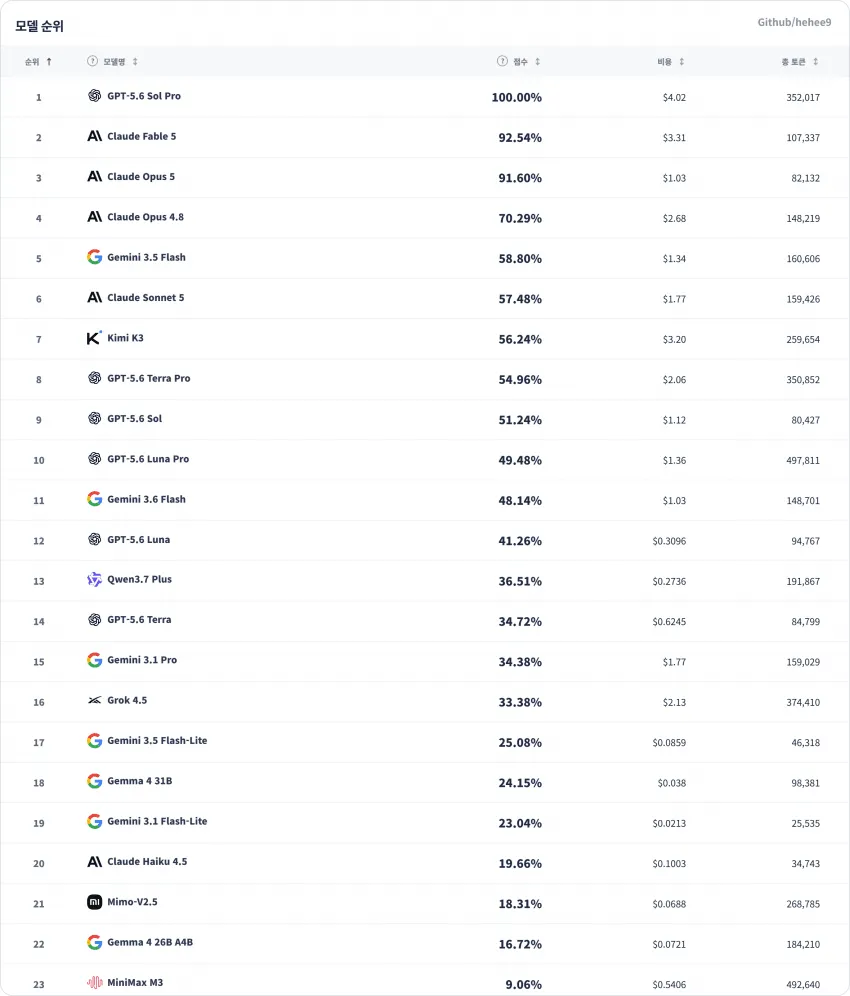The height and width of the screenshot is (996, 850).
Task: Select the Claude Opus 5 model name
Action: tap(141, 177)
